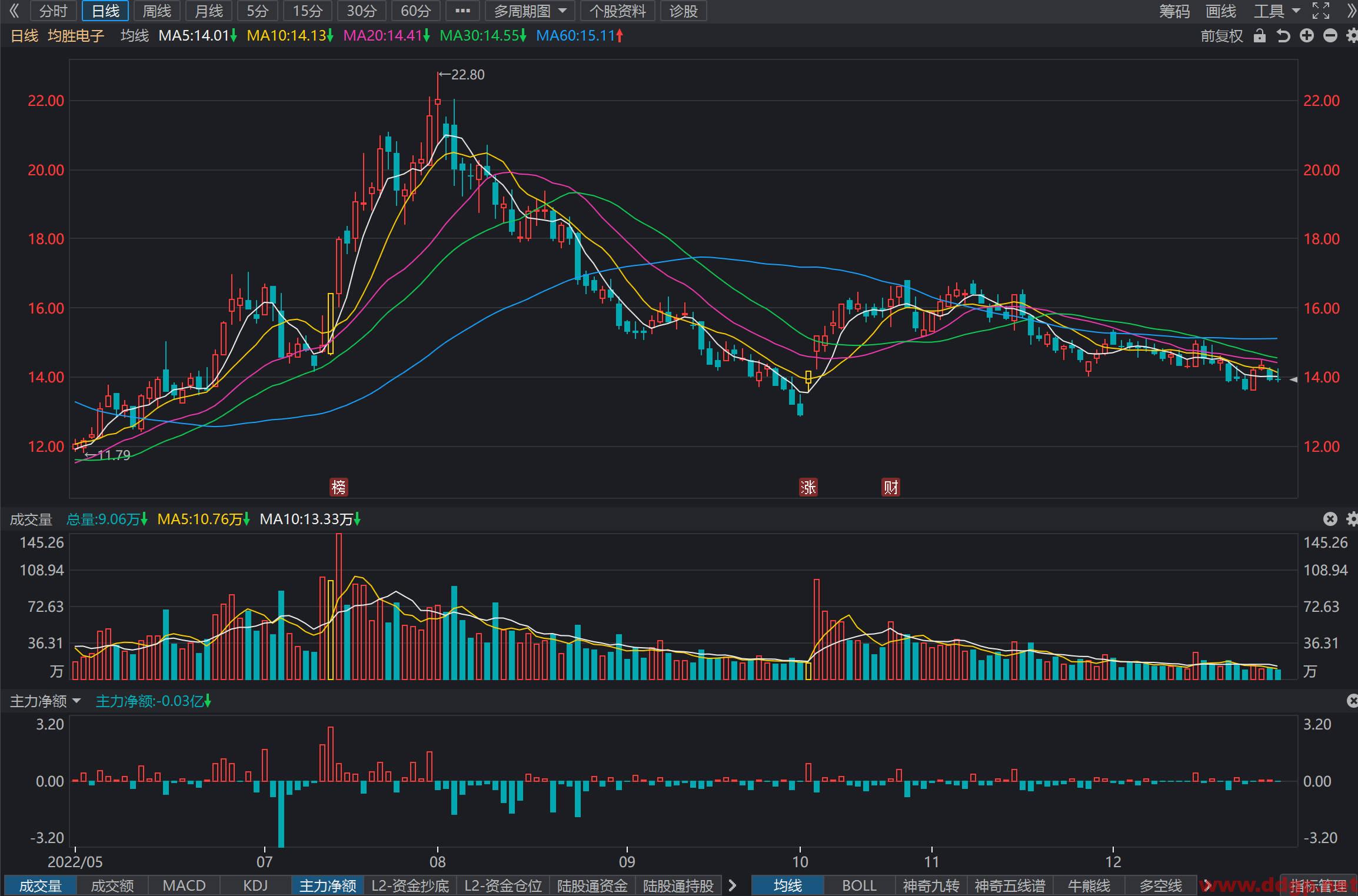The width and height of the screenshot is (1358, 896).
Task: Click the undo arrow beside 前复权
Action: pyautogui.click(x=1283, y=36)
